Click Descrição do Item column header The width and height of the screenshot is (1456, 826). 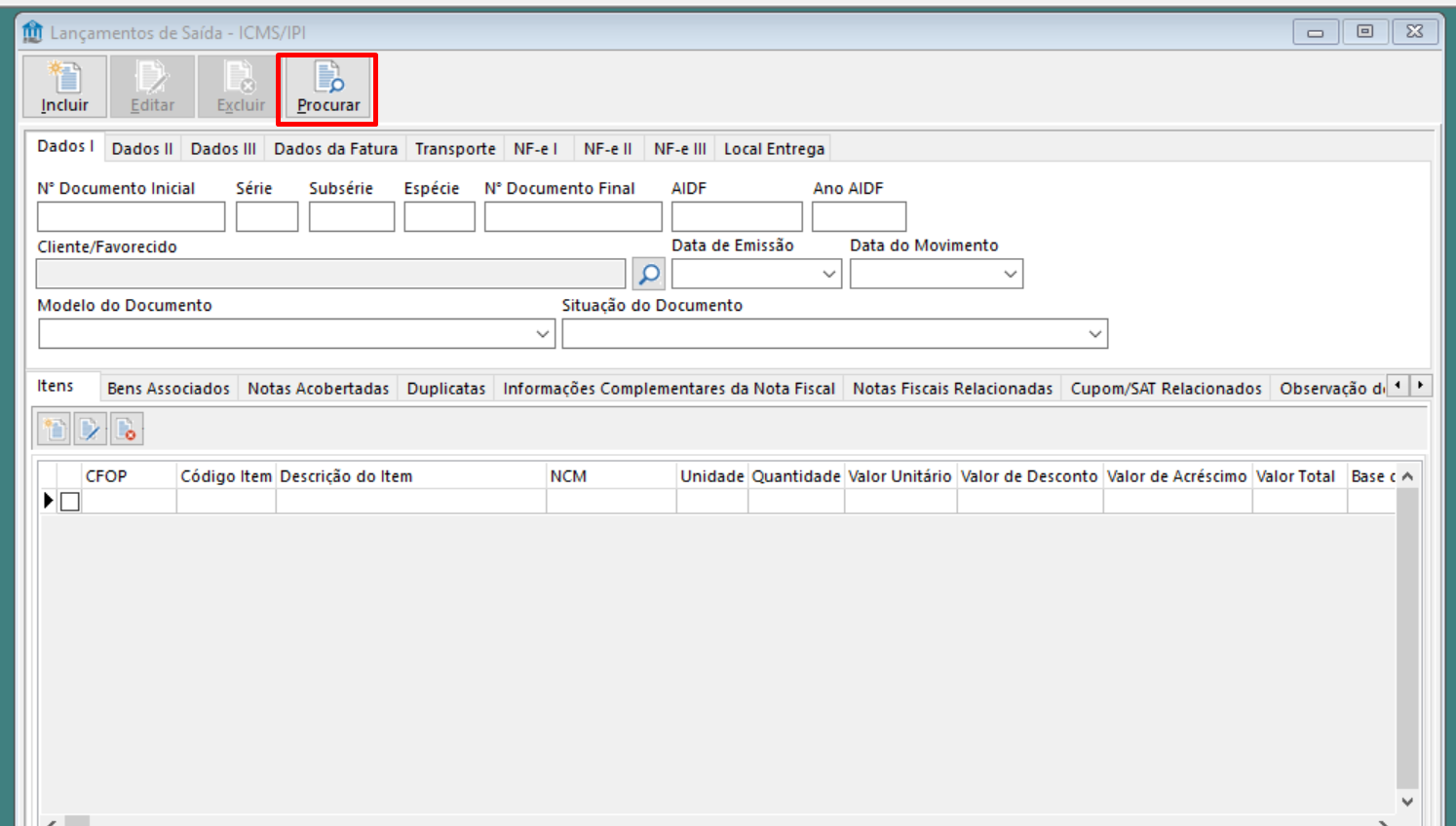(x=411, y=476)
